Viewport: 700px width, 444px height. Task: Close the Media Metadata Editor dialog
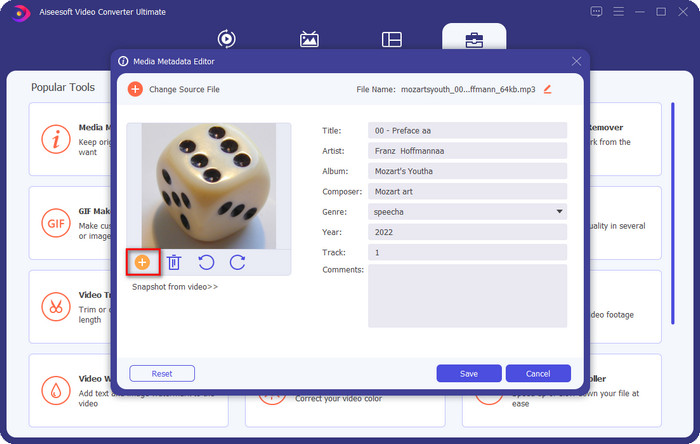pos(576,61)
